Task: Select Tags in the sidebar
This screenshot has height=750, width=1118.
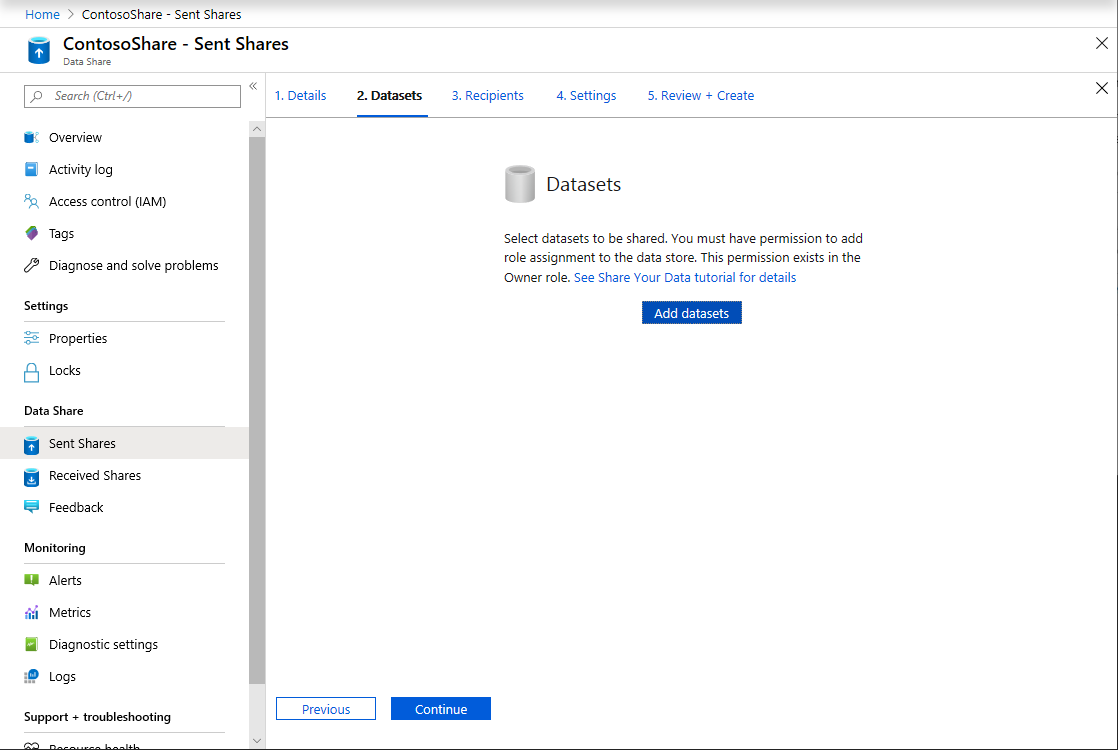Action: click(x=63, y=233)
